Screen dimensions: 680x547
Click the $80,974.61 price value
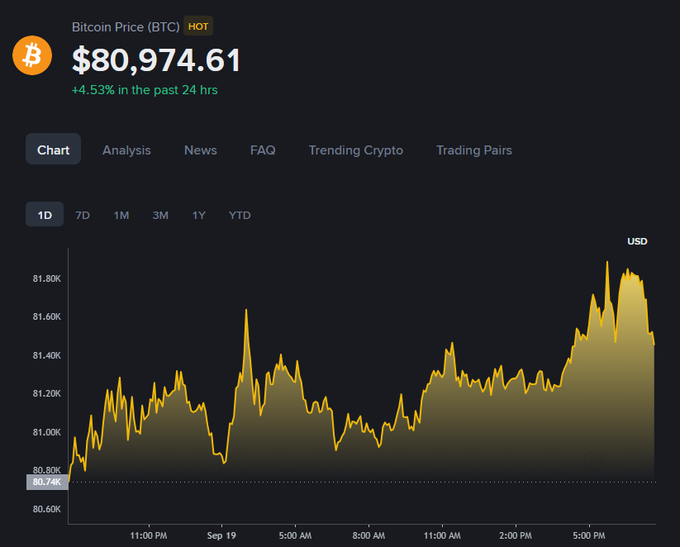[x=156, y=60]
